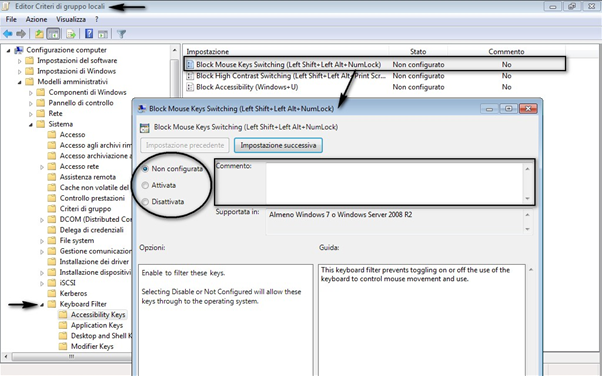The image size is (602, 376).
Task: Select the Assistenza remota tree item
Action: click(x=88, y=177)
